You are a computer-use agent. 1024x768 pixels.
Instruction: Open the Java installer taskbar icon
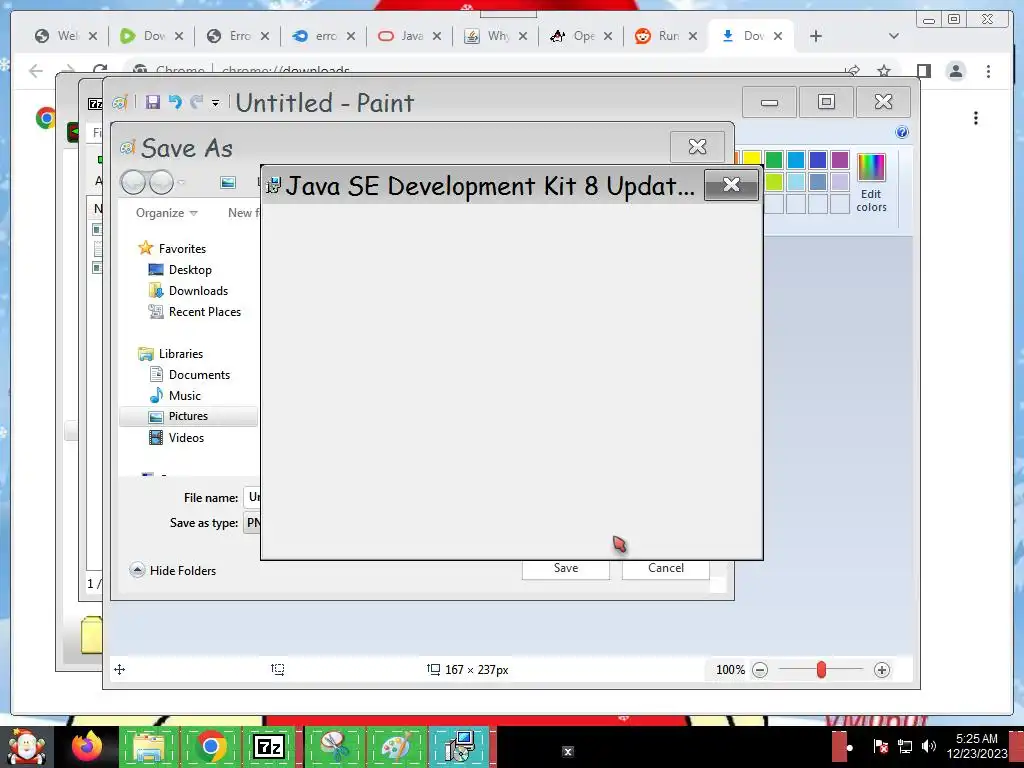459,746
